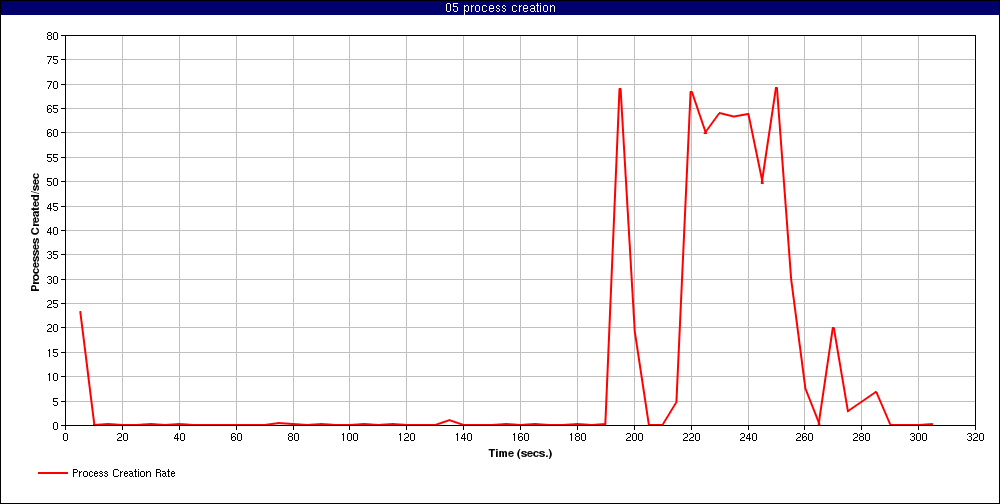Click the small bump at 135 seconds
The image size is (1000, 504).
pyautogui.click(x=449, y=420)
